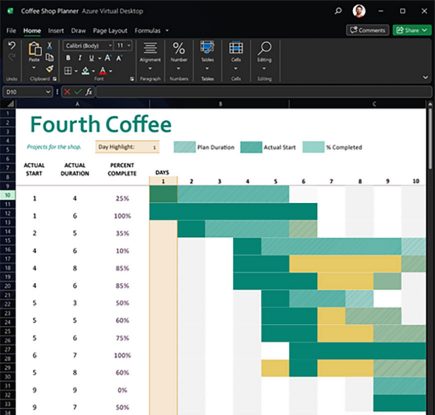The width and height of the screenshot is (435, 415).
Task: Click the 25% percent complete cell
Action: pyautogui.click(x=122, y=199)
